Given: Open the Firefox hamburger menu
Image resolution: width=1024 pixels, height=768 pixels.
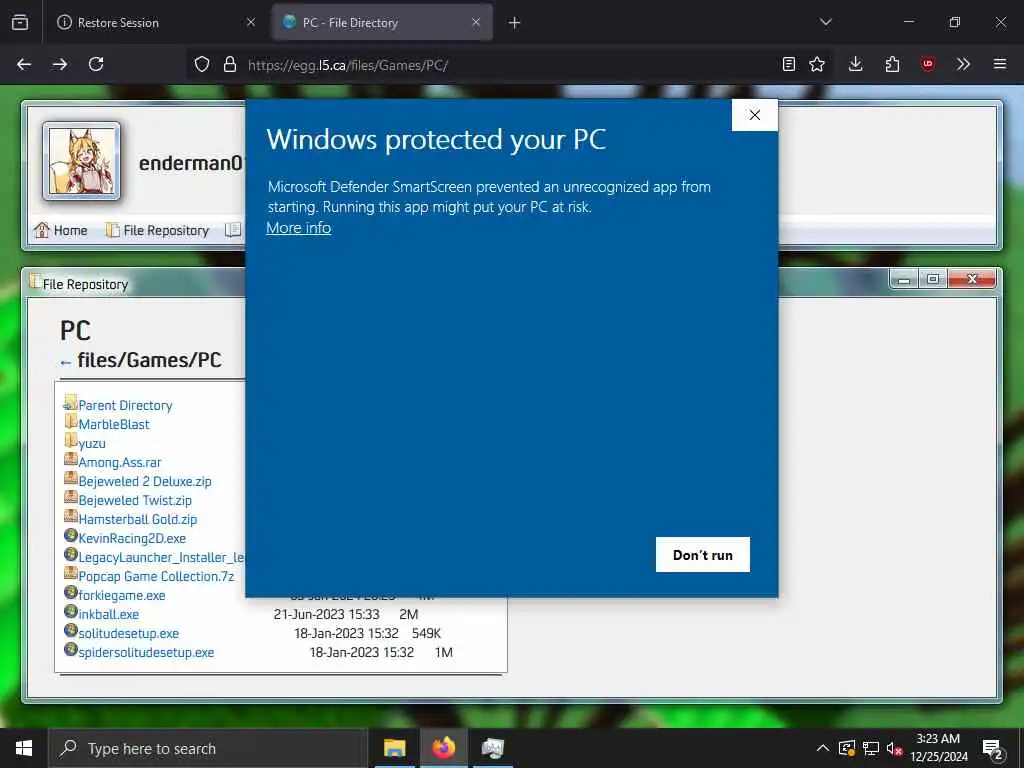Looking at the screenshot, I should [x=1000, y=64].
